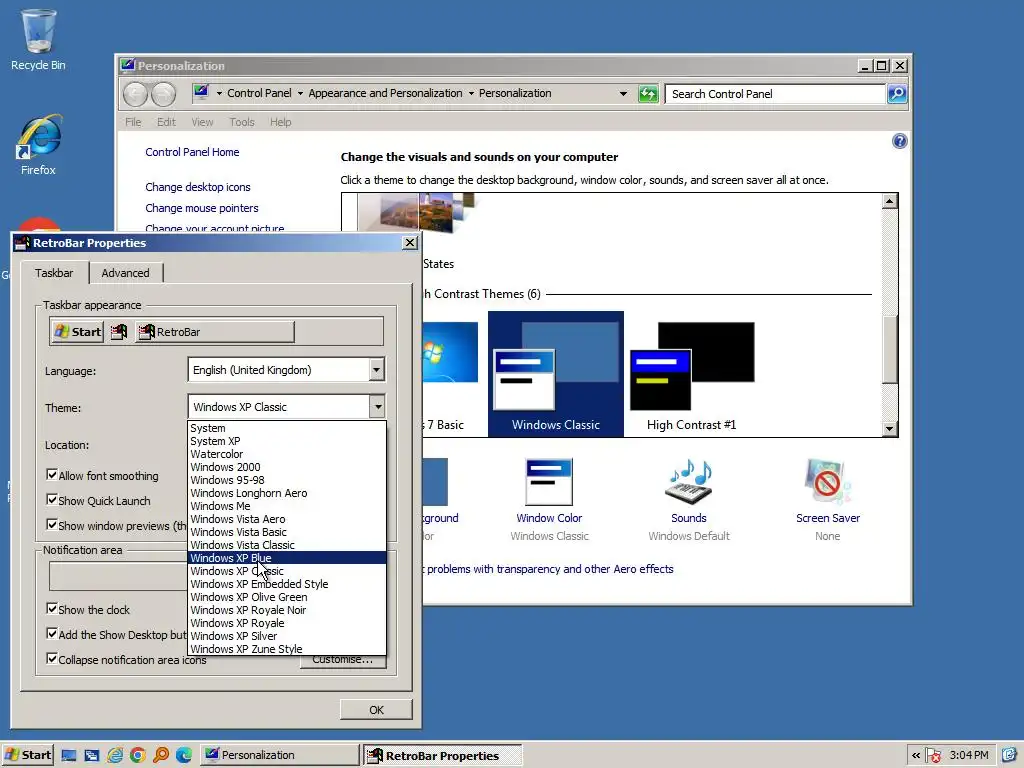The height and width of the screenshot is (768, 1024).
Task: Switch to the Advanced tab
Action: (125, 273)
